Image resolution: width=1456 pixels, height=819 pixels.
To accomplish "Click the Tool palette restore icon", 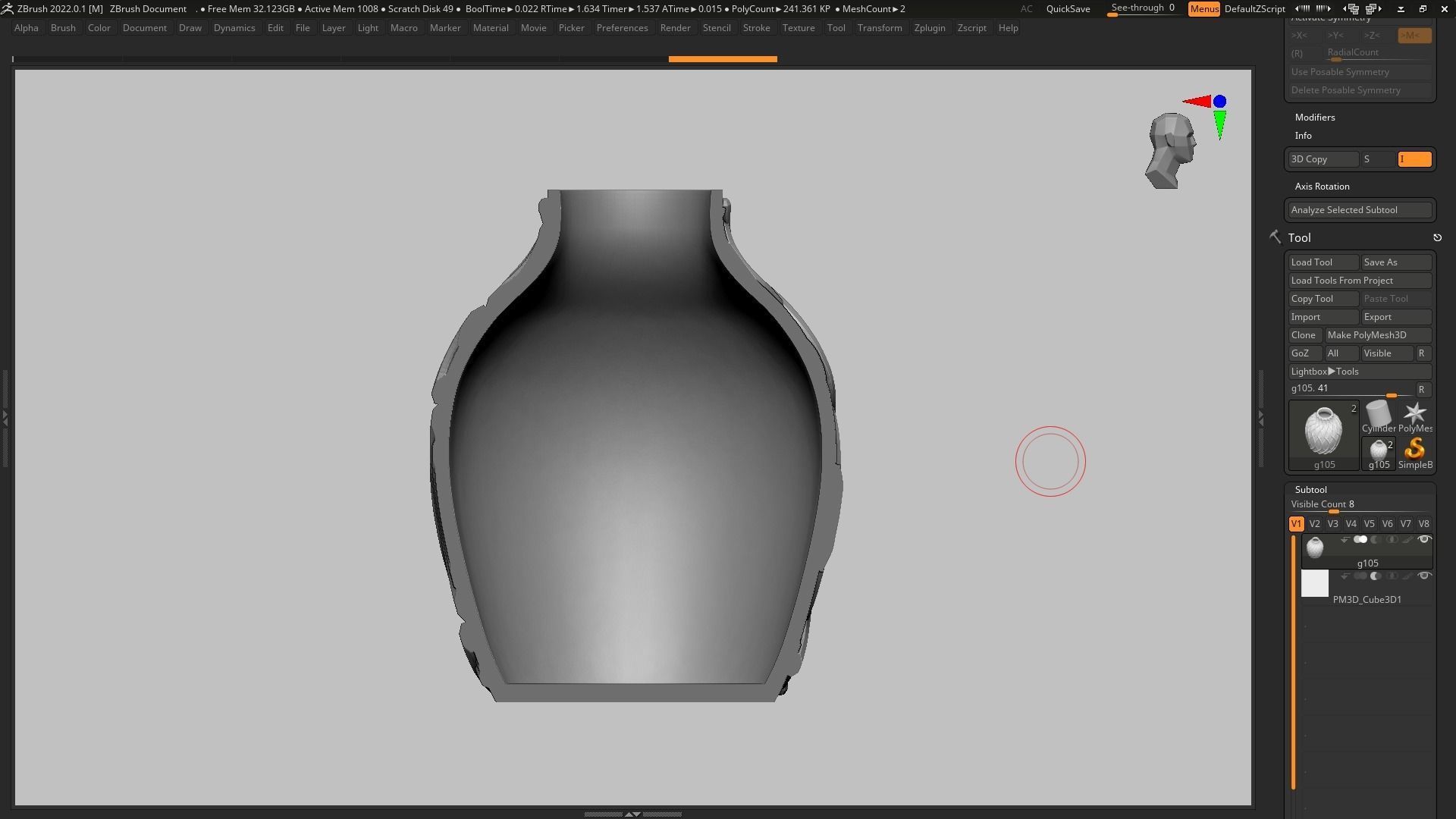I will point(1437,238).
